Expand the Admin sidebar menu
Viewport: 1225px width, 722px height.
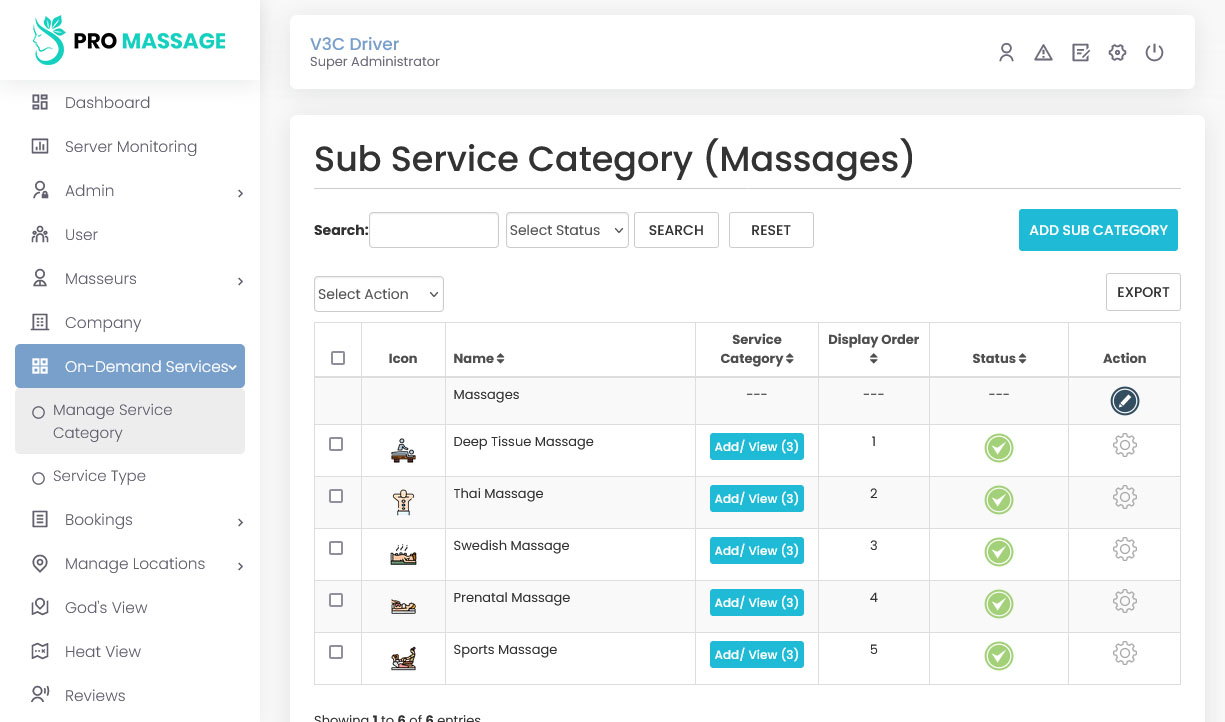pos(130,190)
